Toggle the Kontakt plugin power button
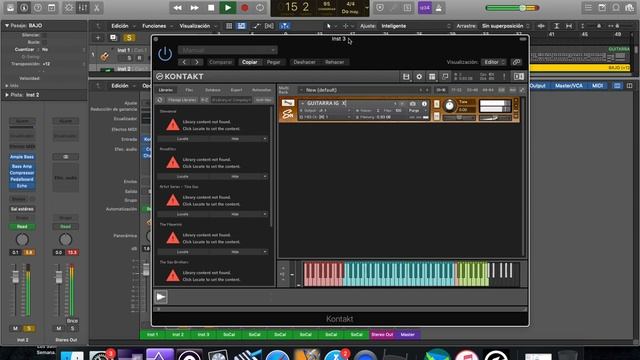This screenshot has width=640, height=360. (x=165, y=54)
